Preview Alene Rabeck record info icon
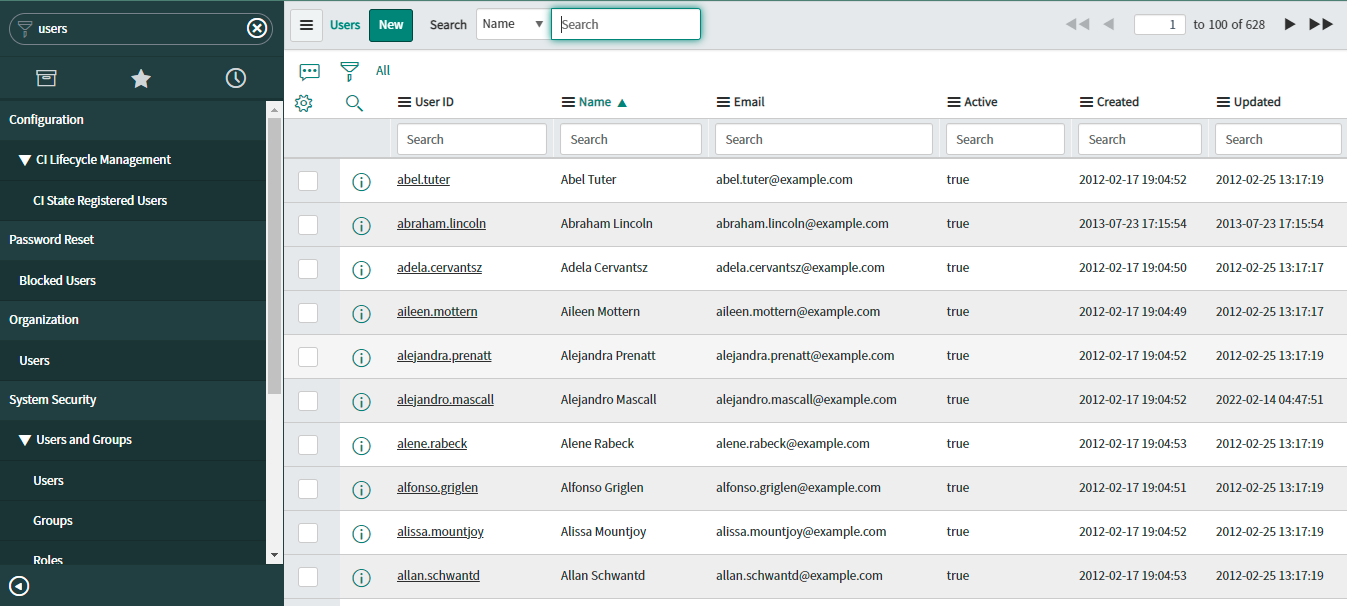This screenshot has height=606, width=1347. (362, 445)
